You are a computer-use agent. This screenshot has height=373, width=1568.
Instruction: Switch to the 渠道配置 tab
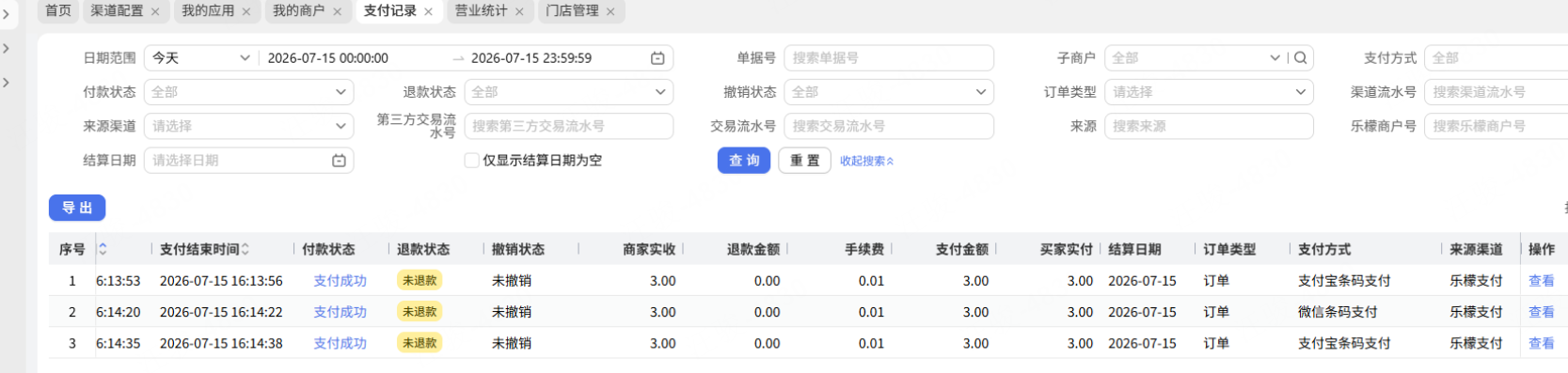(x=118, y=10)
